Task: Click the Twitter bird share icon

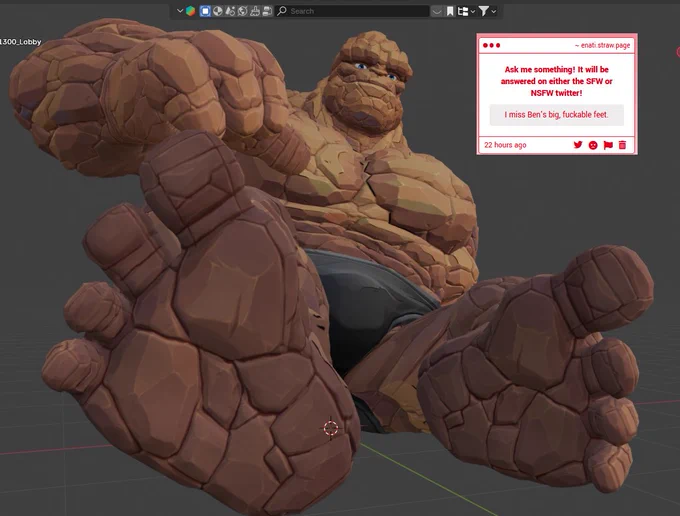Action: tap(578, 145)
